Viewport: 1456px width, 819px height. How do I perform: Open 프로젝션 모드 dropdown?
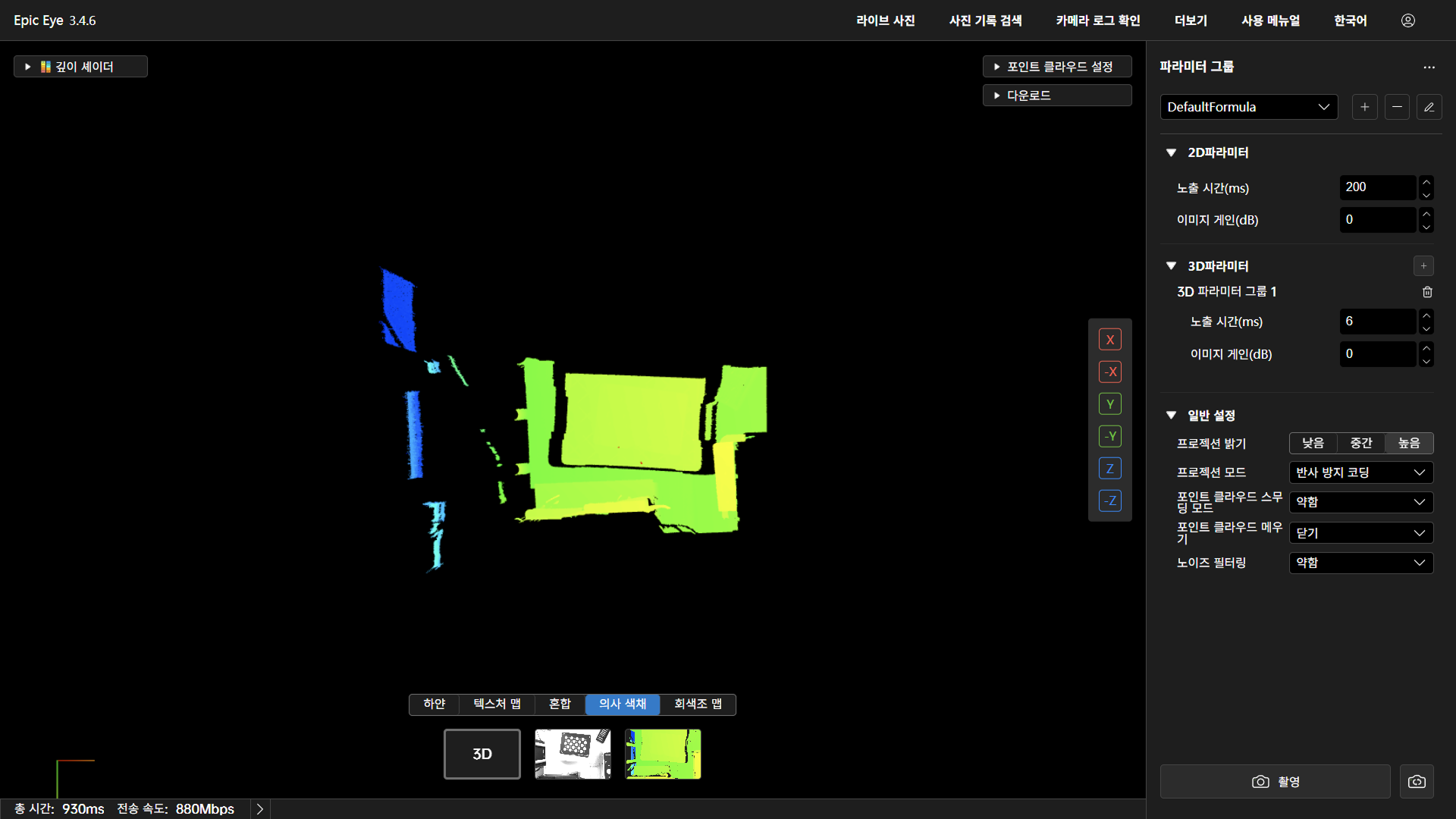click(x=1360, y=473)
